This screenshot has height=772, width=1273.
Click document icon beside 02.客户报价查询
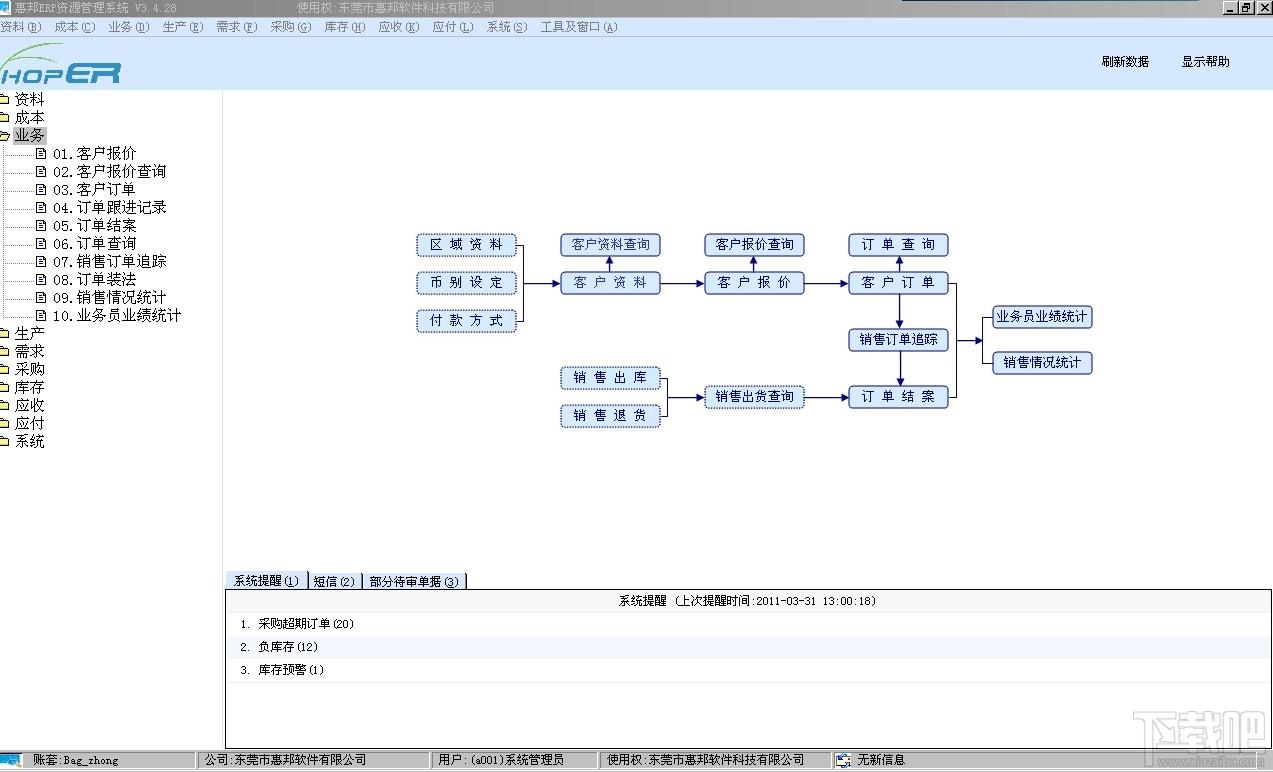pyautogui.click(x=41, y=172)
